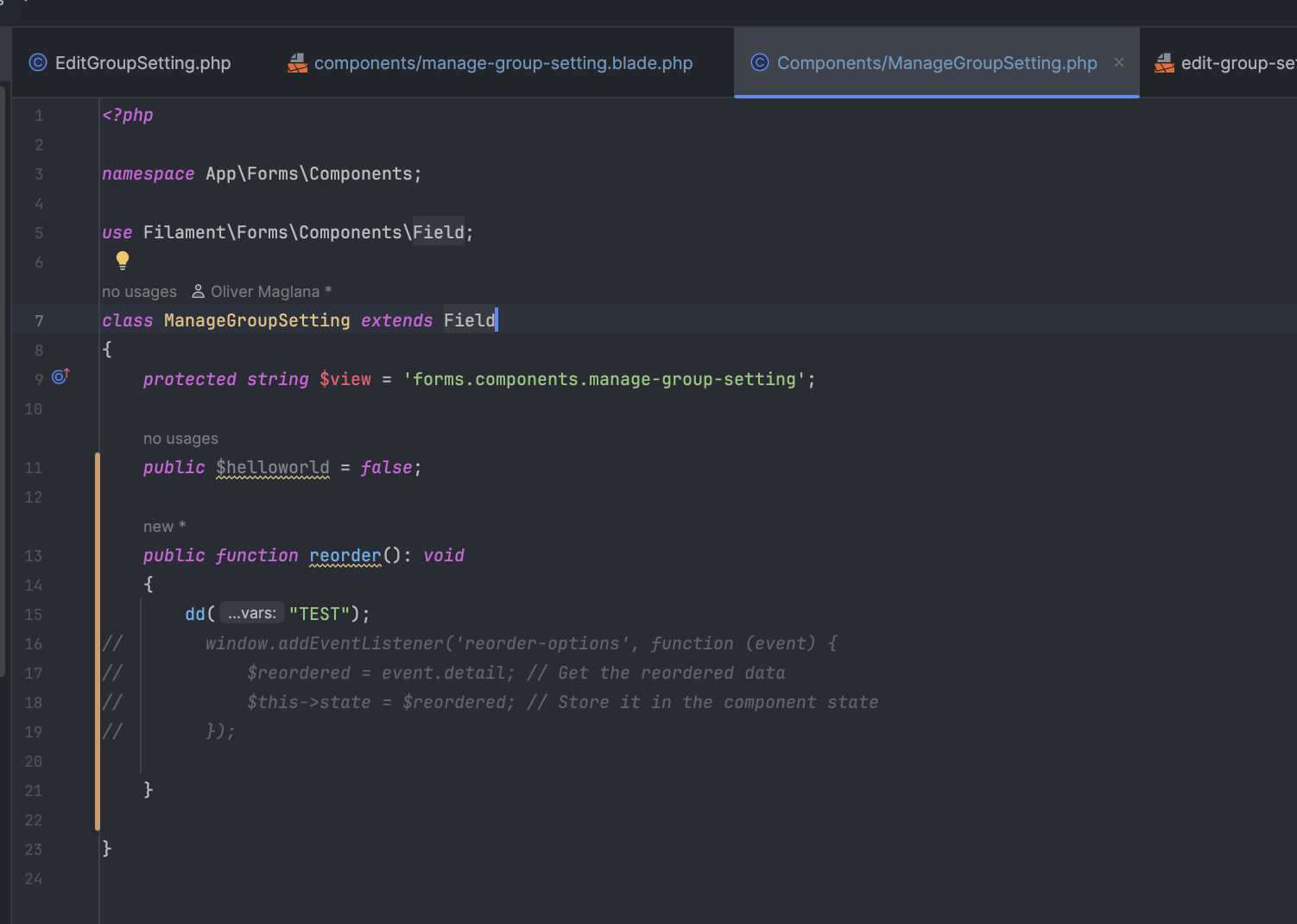The height and width of the screenshot is (924, 1297).
Task: Click the $helloworld property name
Action: (x=273, y=467)
